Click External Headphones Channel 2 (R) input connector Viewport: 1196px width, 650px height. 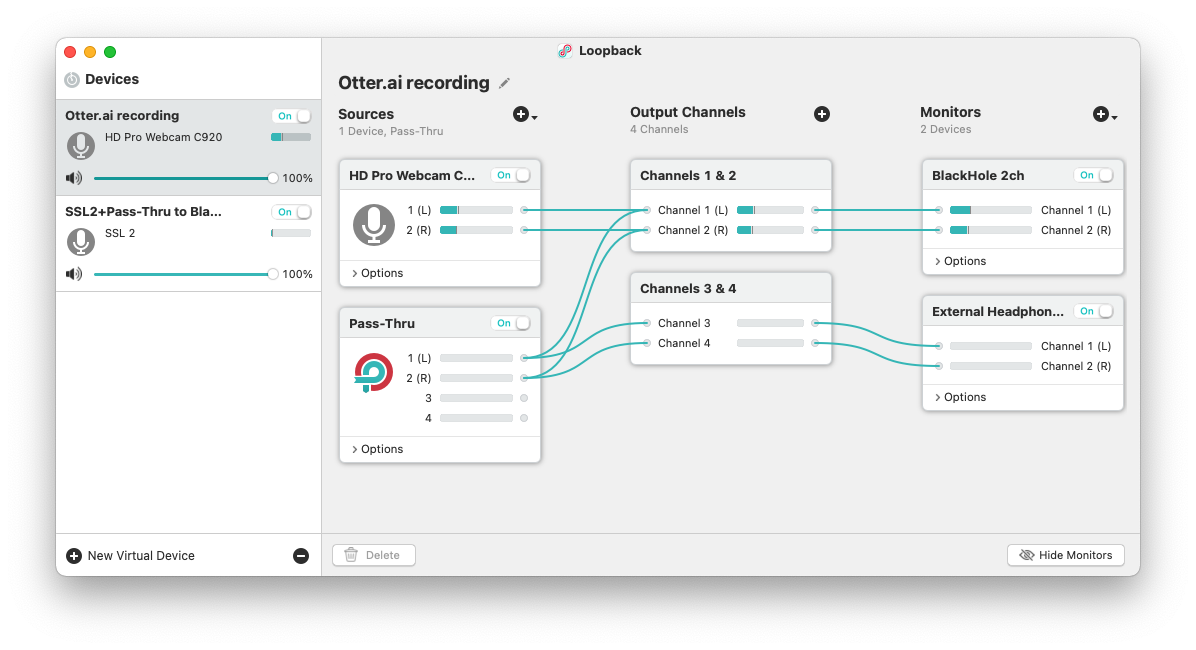pyautogui.click(x=939, y=366)
